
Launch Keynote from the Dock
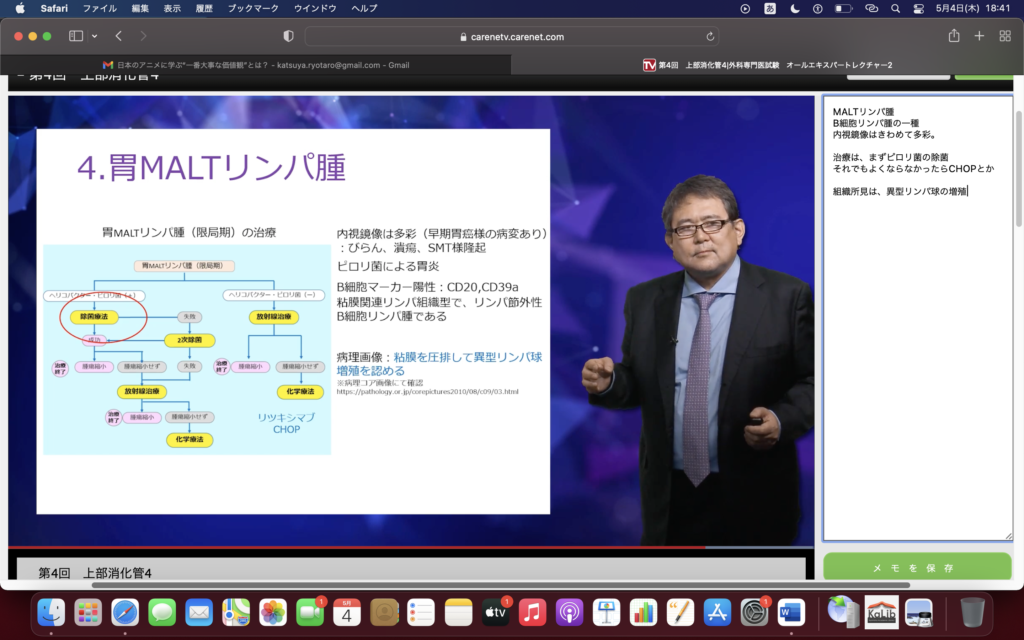click(x=606, y=611)
